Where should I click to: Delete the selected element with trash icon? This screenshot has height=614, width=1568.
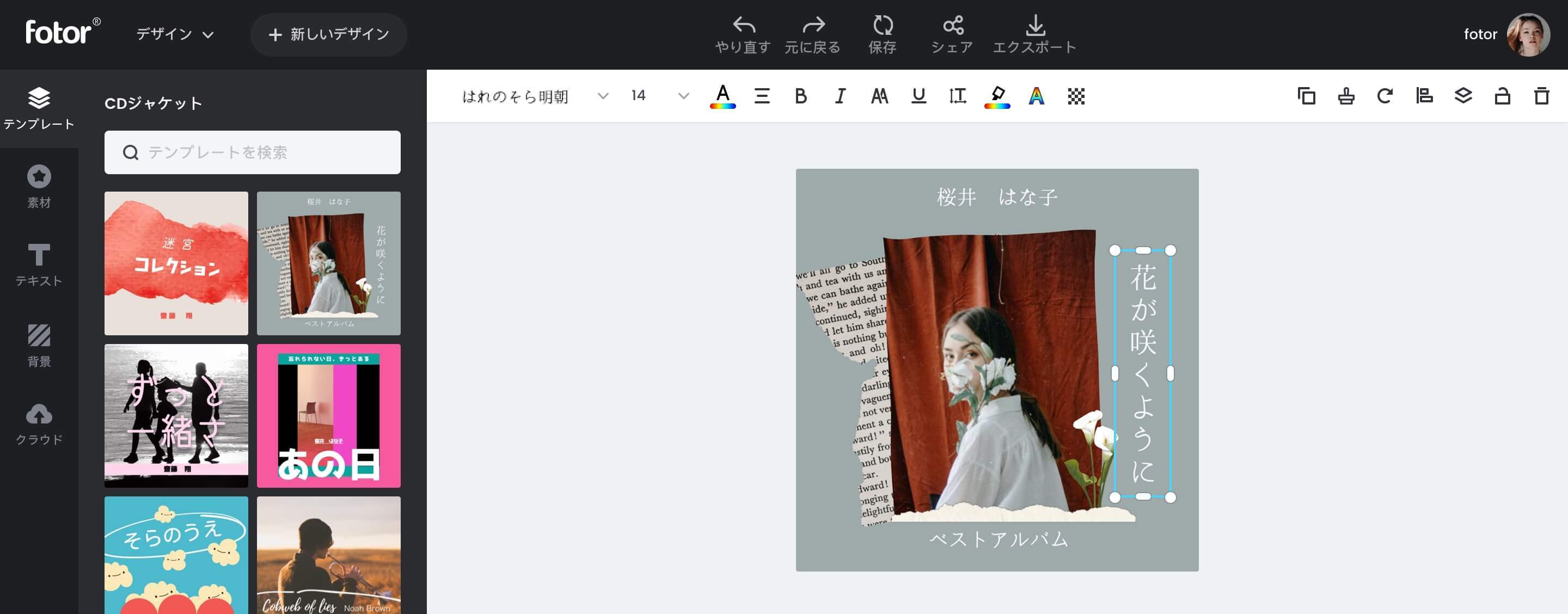pos(1541,96)
